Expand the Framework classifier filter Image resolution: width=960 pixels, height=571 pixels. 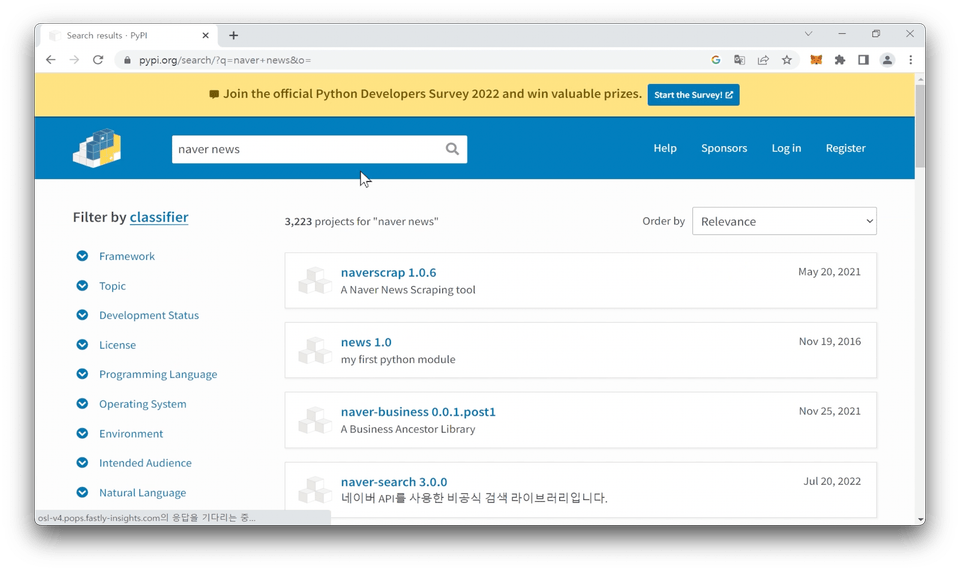[x=82, y=256]
